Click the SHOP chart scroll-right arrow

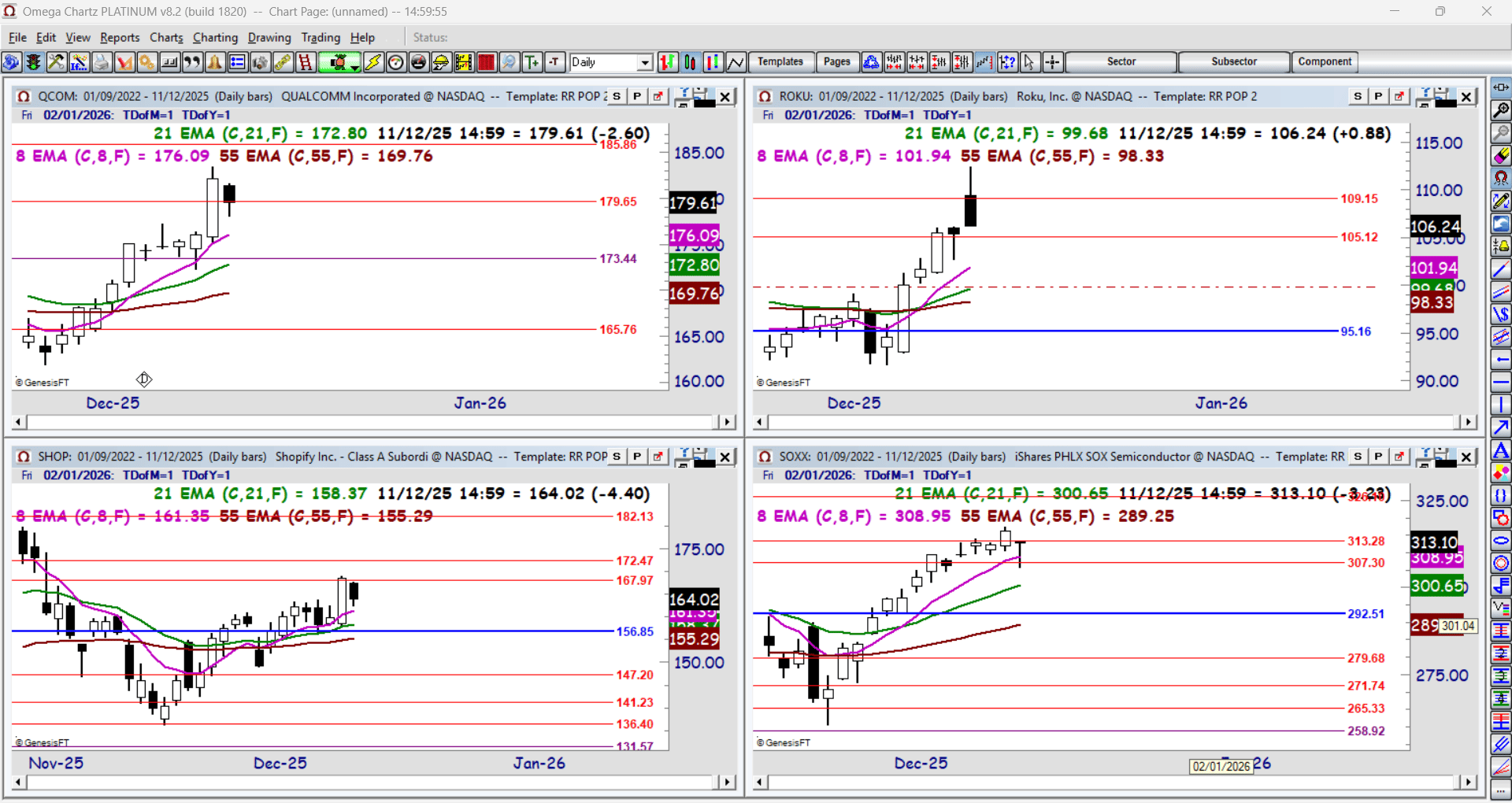(728, 783)
